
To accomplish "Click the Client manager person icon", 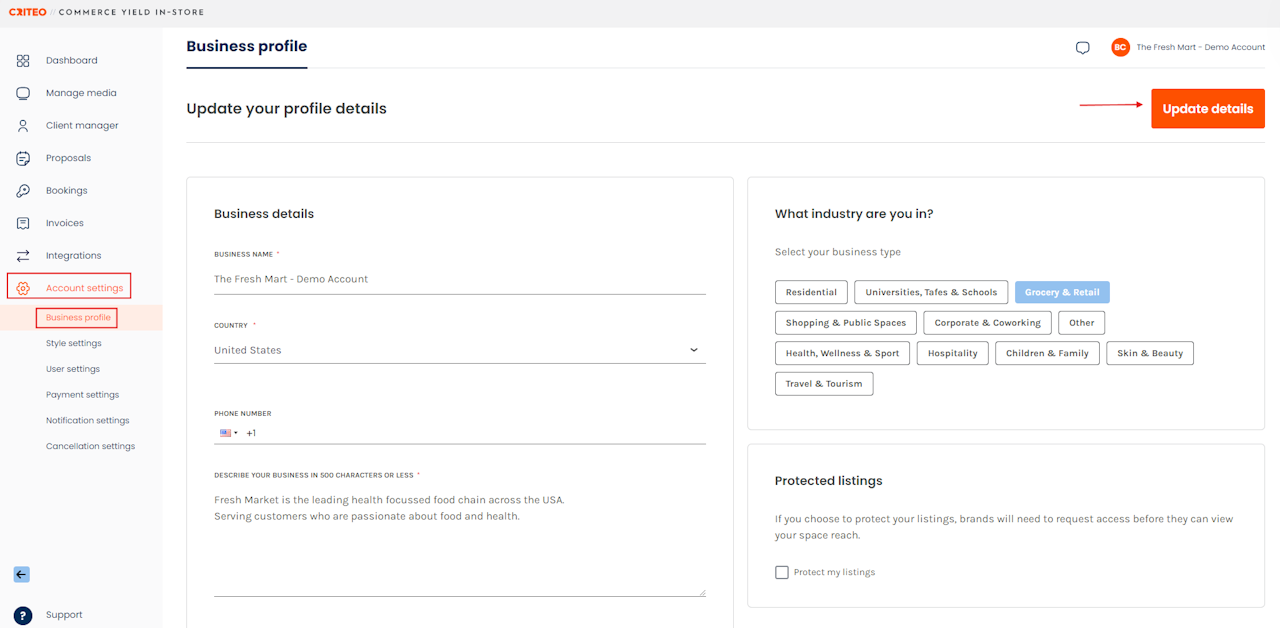I will (x=23, y=126).
